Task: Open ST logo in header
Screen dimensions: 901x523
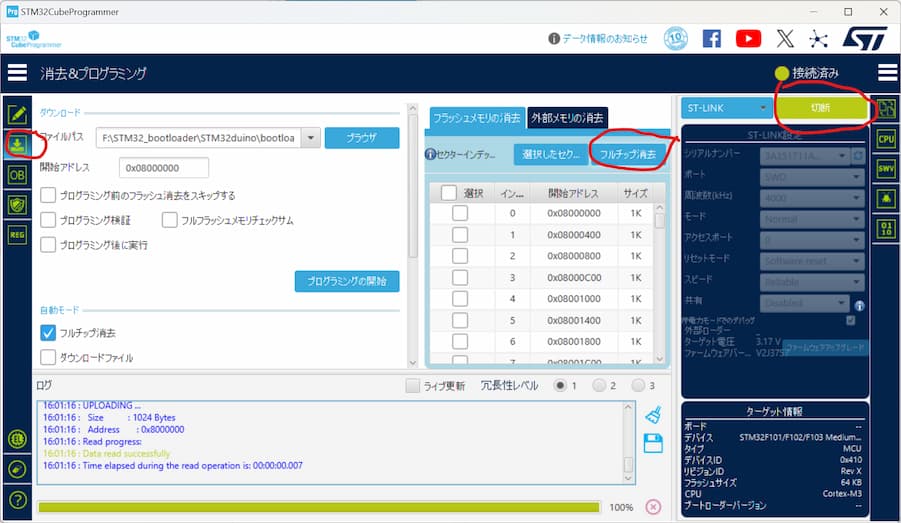Action: 865,39
